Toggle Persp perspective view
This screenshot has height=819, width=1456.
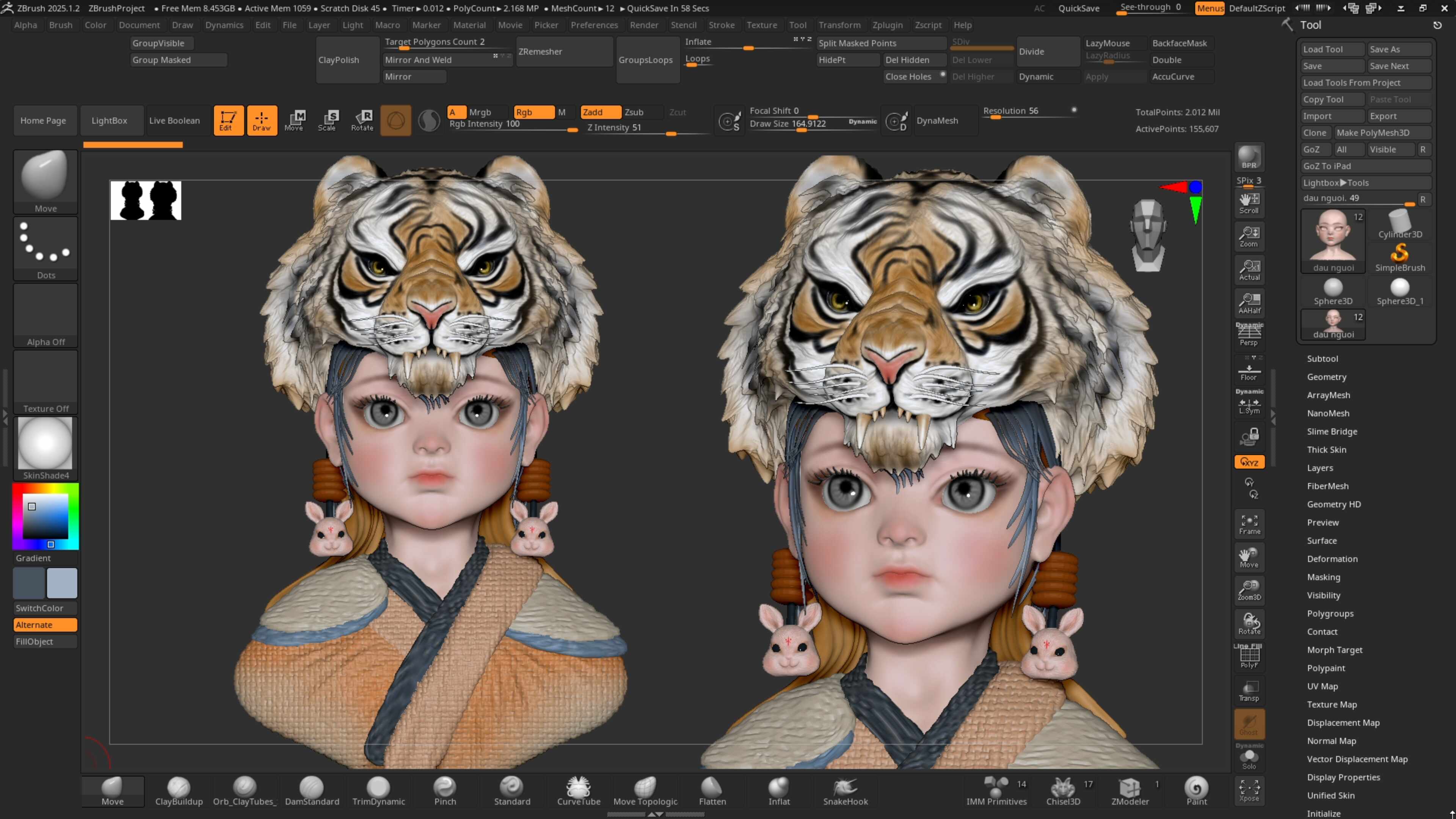coord(1249,335)
